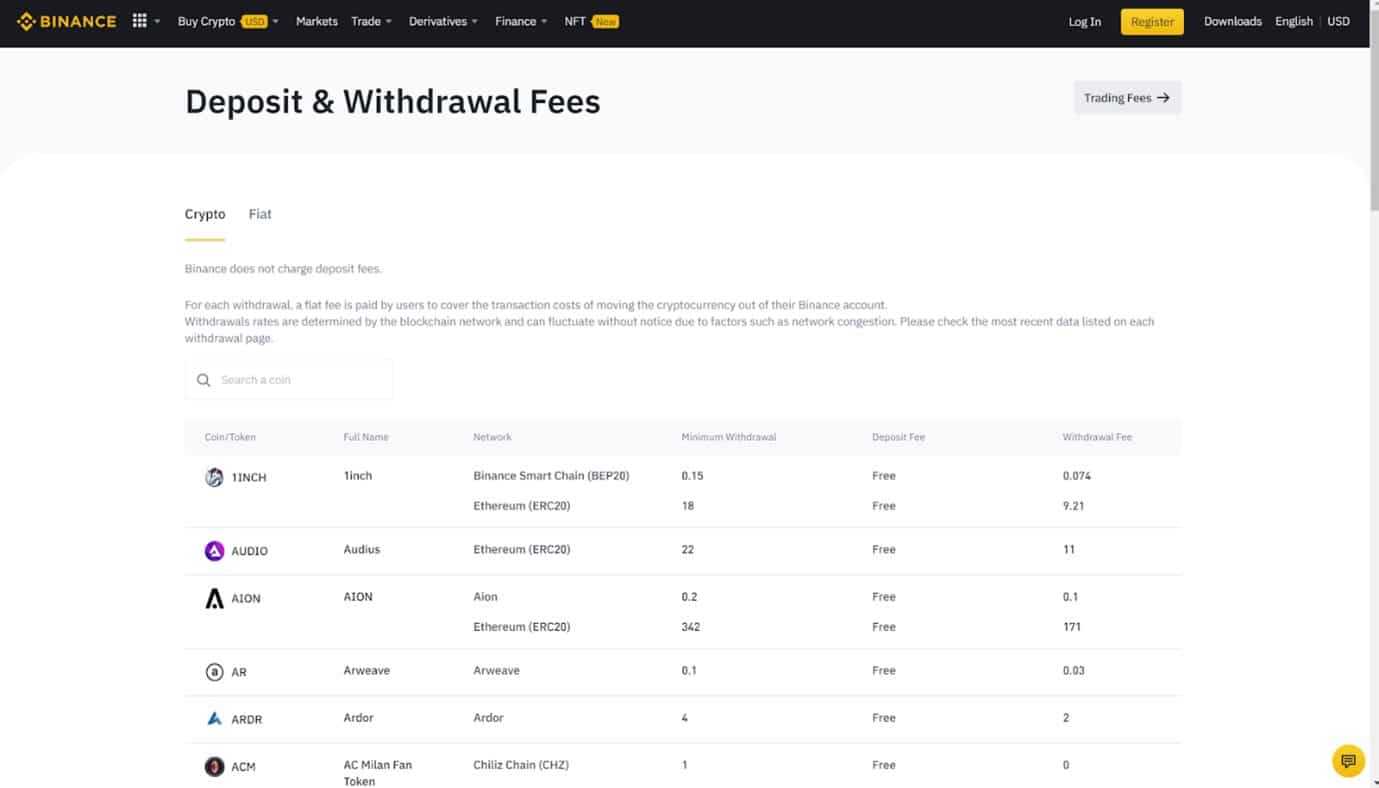The width and height of the screenshot is (1379, 788).
Task: Switch to the Fiat tab
Action: [x=259, y=214]
